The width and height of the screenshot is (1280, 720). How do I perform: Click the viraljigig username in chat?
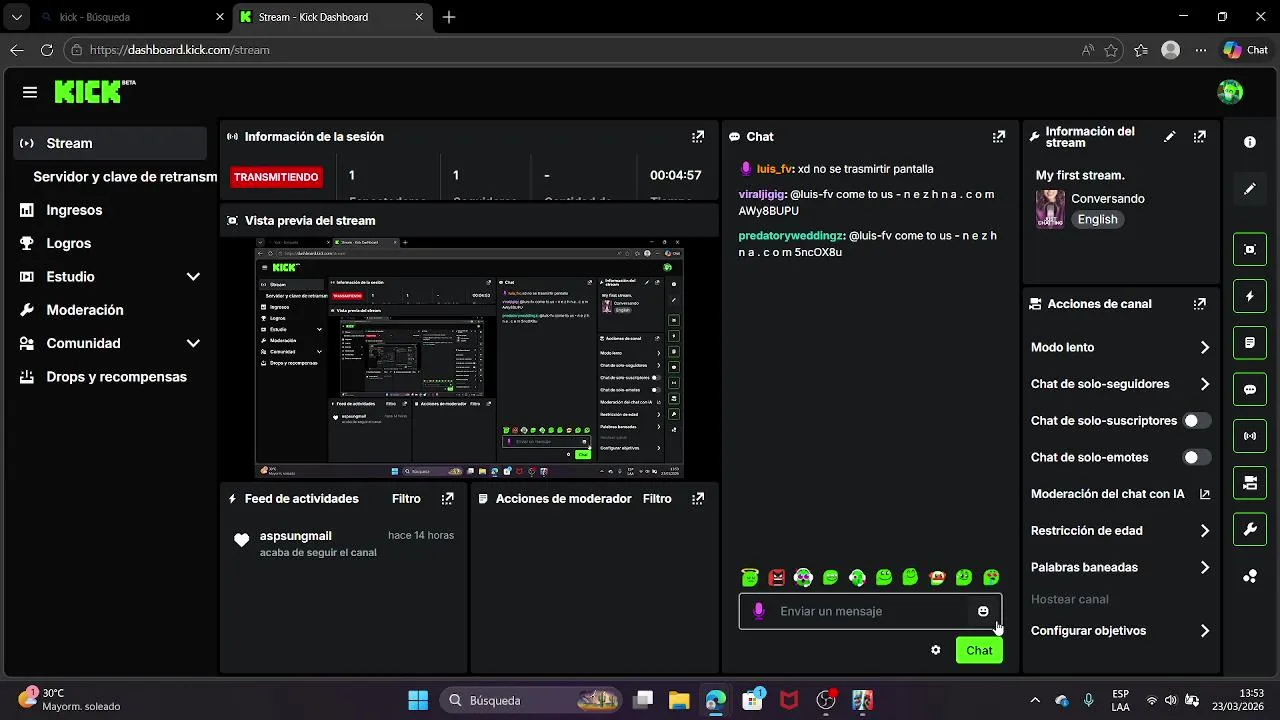point(762,195)
